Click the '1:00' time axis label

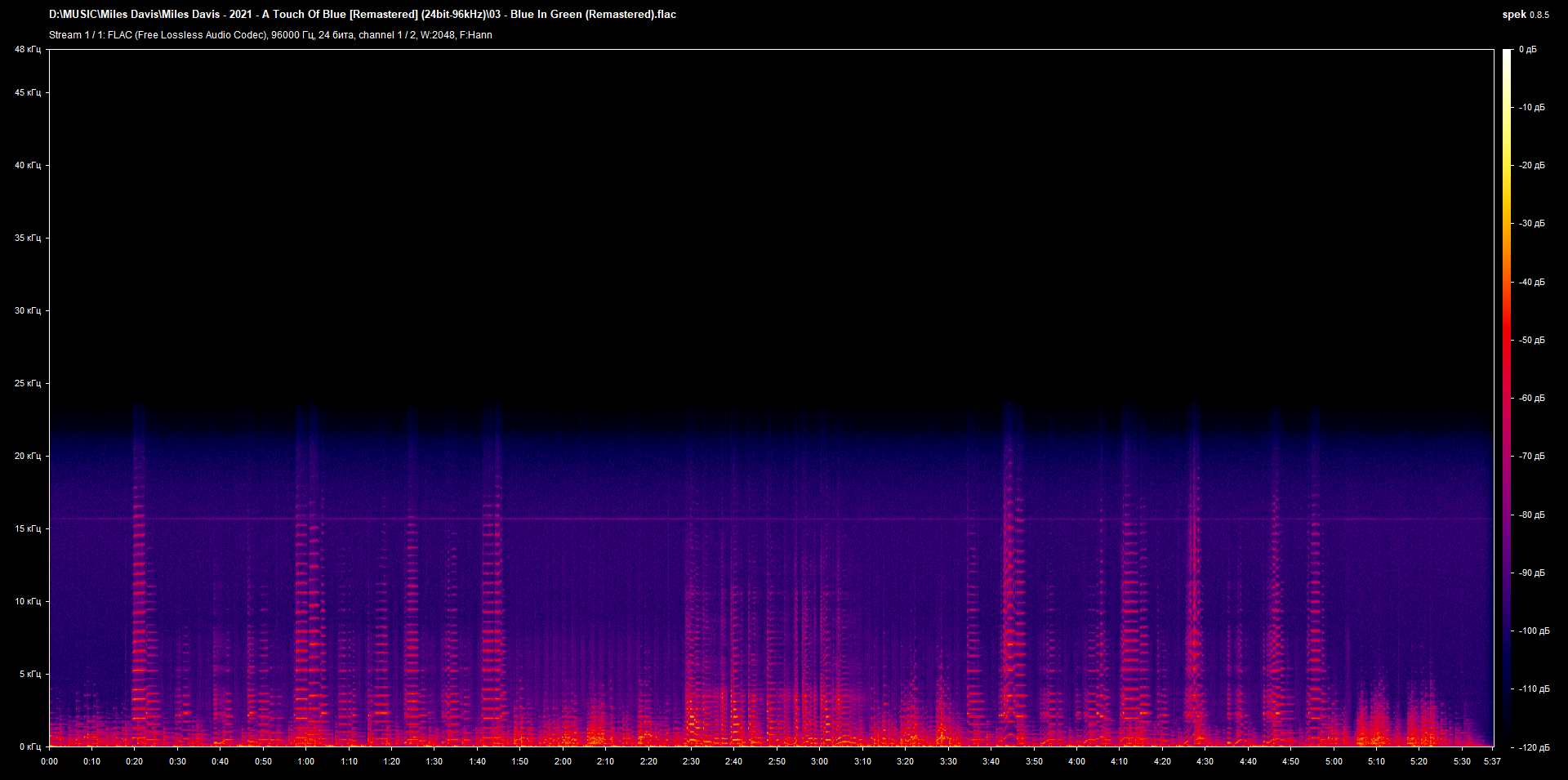click(306, 762)
